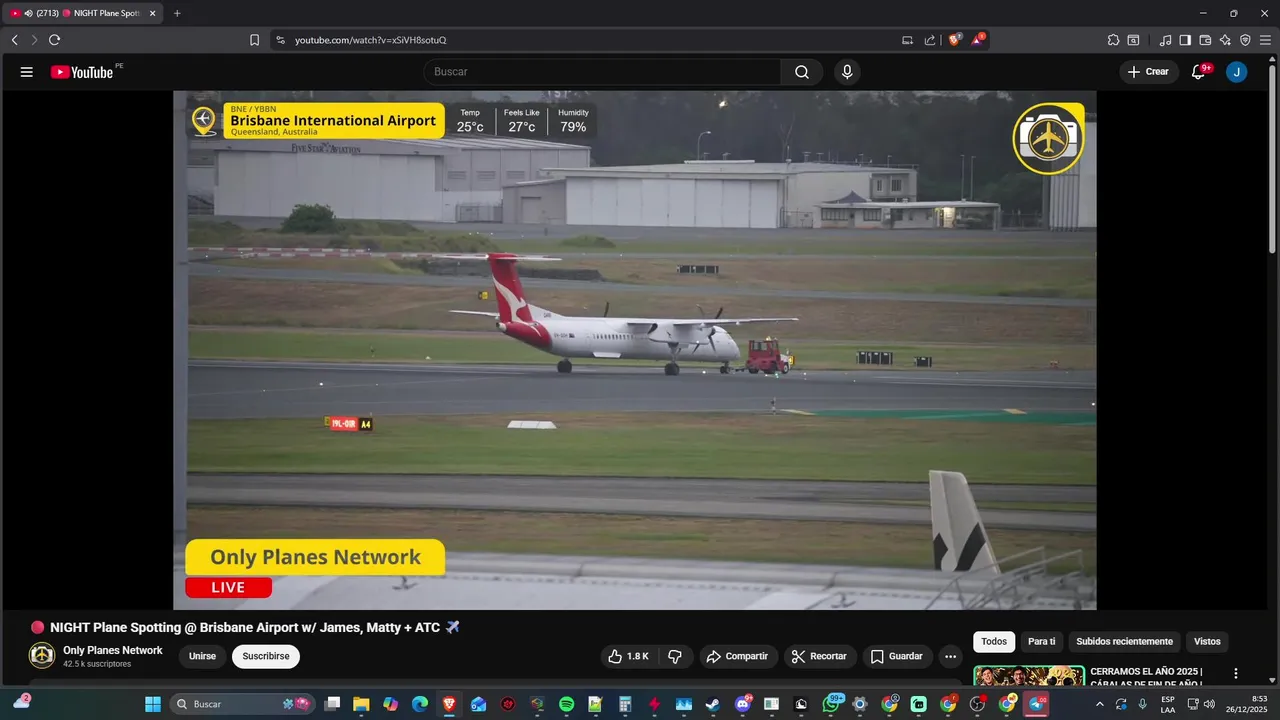The height and width of the screenshot is (720, 1280).
Task: Open the account avatar menu J
Action: [1237, 72]
